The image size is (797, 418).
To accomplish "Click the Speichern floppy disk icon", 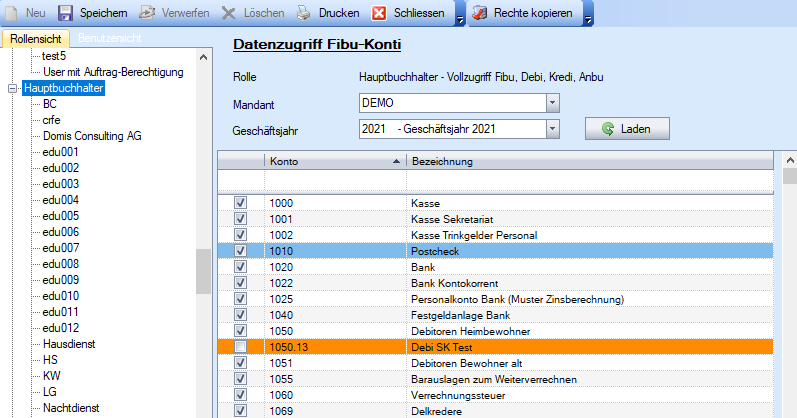I will pos(65,13).
